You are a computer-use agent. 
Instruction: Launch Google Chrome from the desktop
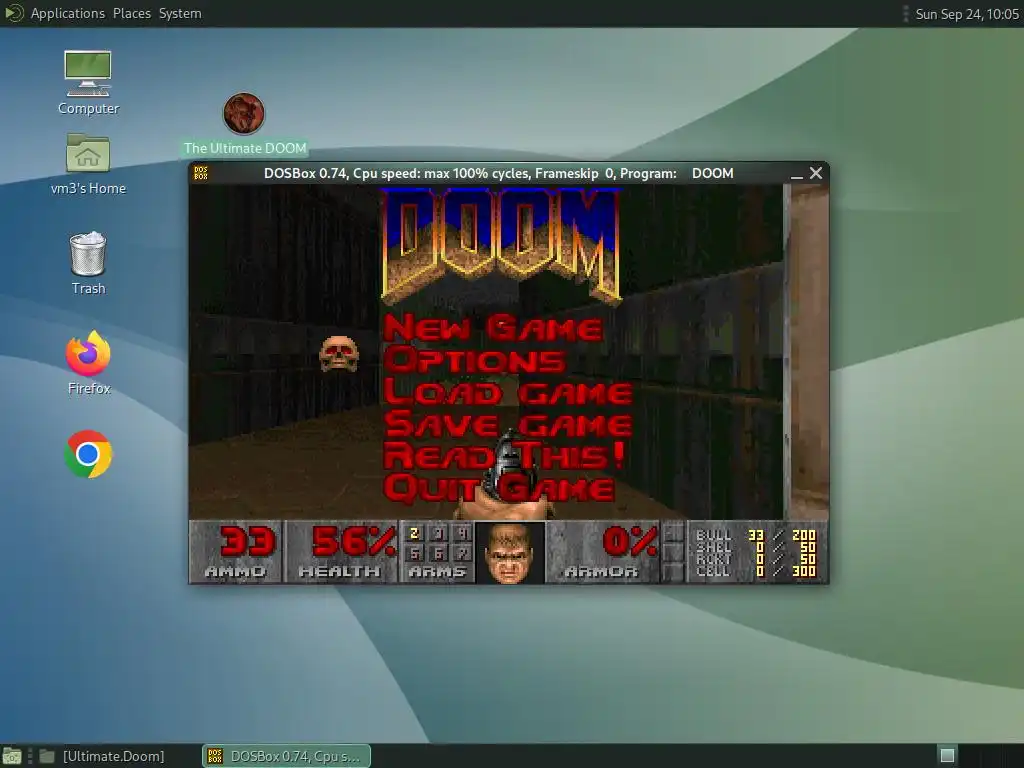pyautogui.click(x=88, y=454)
